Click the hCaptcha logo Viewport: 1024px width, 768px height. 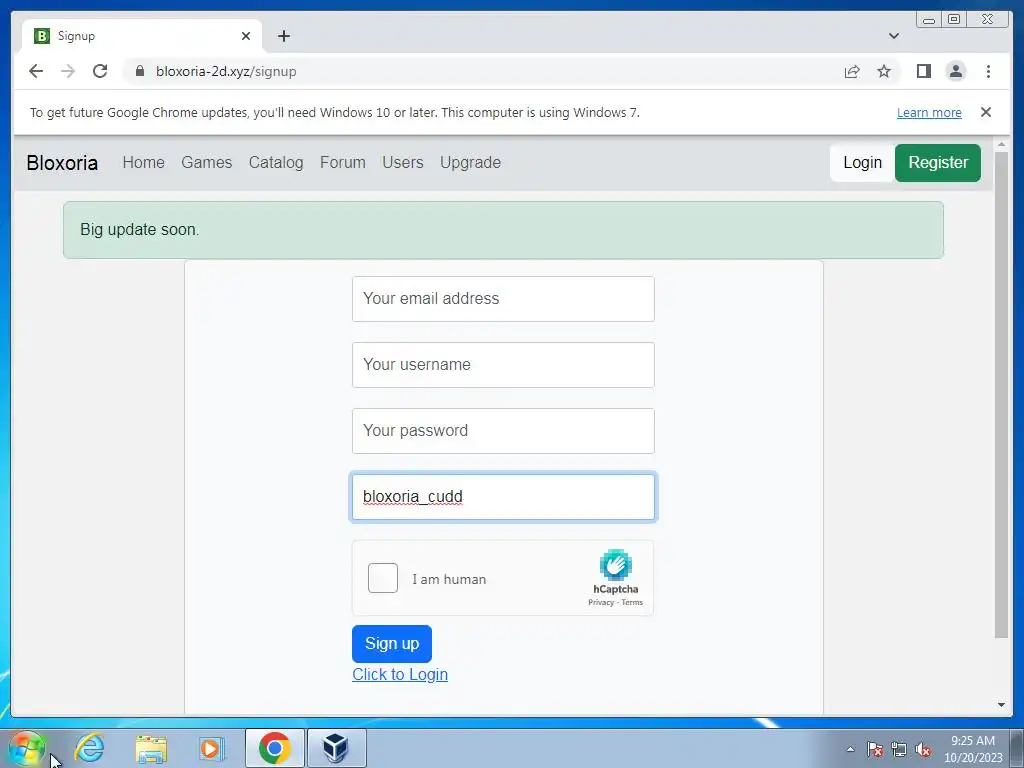[615, 565]
